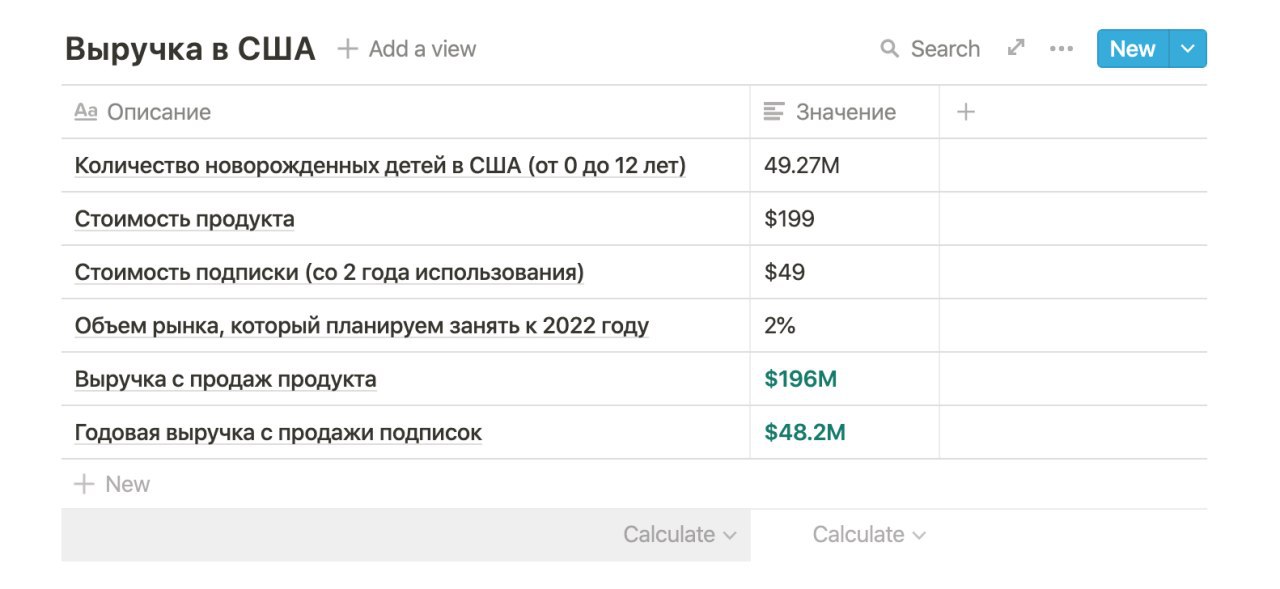Select the $48.2M value cell
The height and width of the screenshot is (589, 1280).
coord(845,433)
